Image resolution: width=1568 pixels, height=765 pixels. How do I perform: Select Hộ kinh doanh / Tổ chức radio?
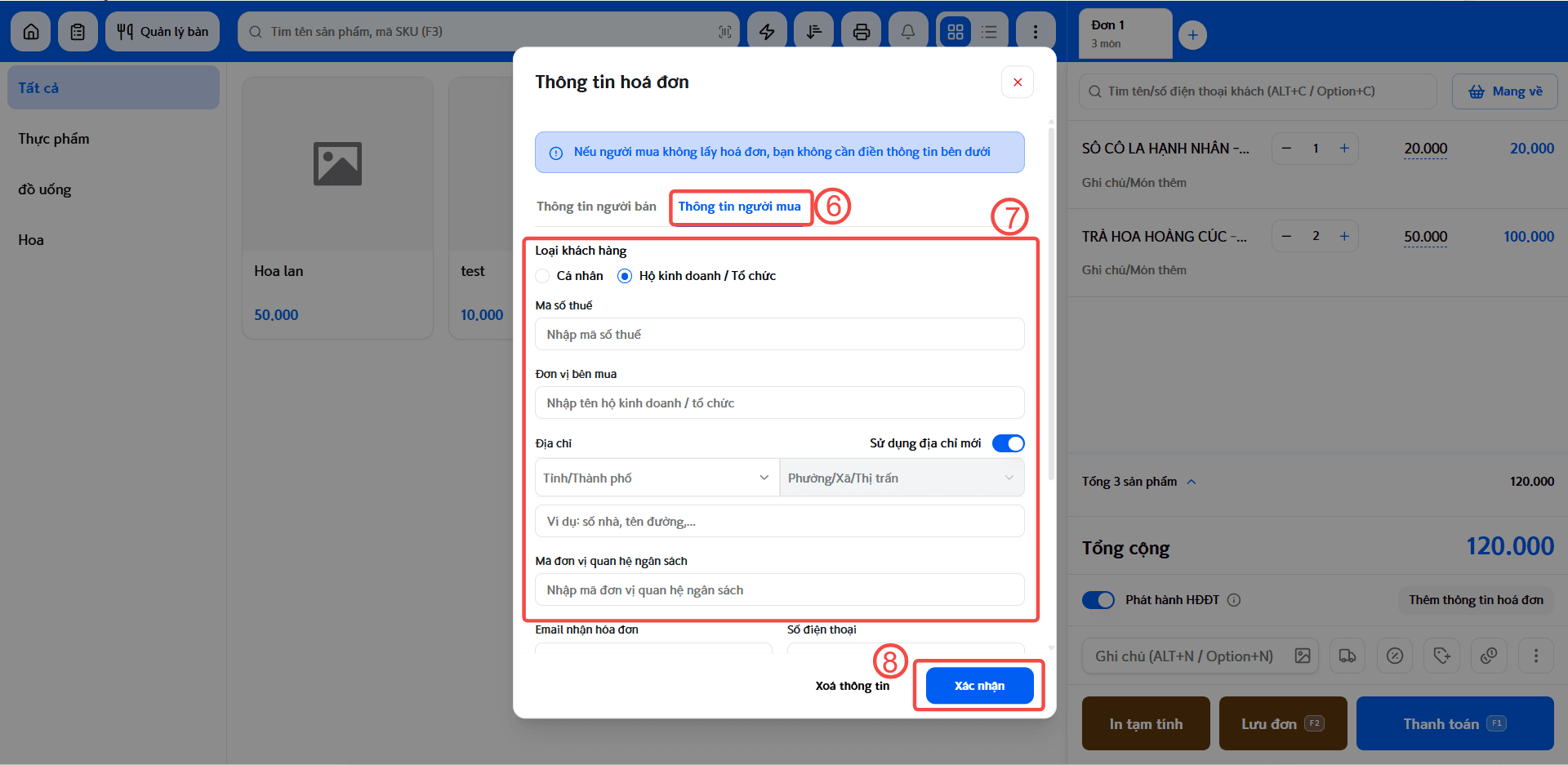coord(625,276)
